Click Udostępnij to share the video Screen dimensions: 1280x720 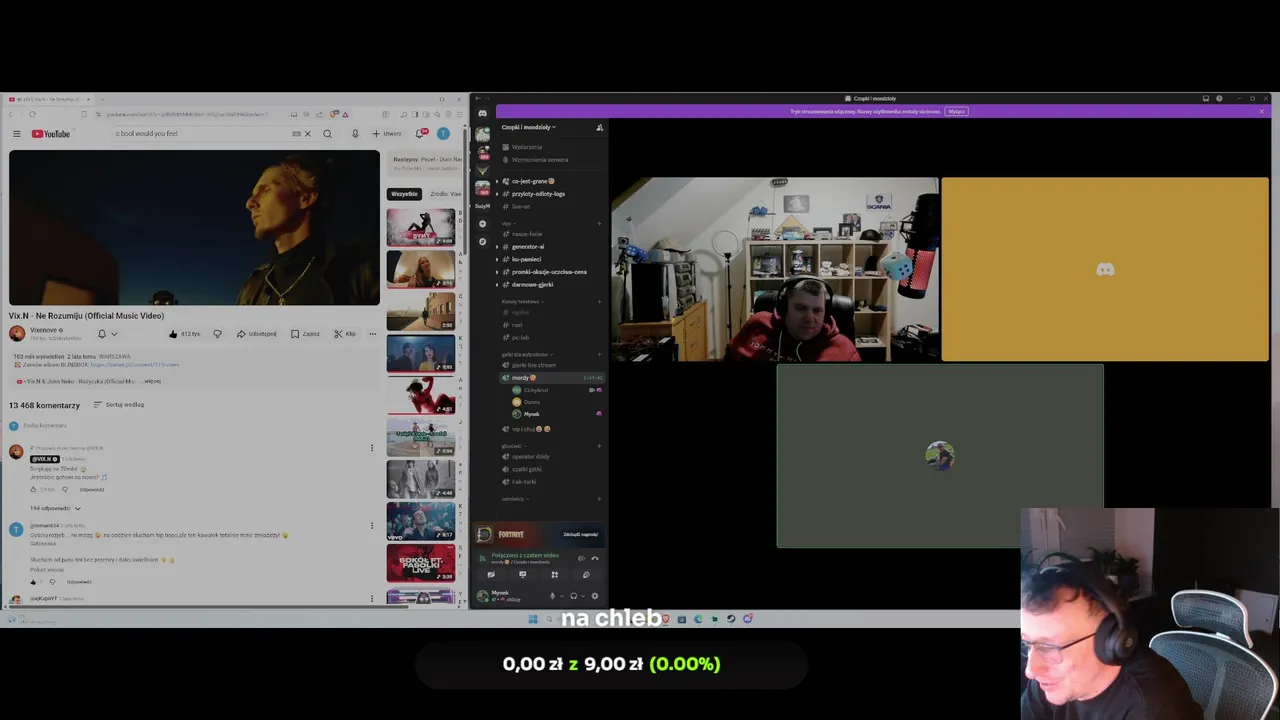click(257, 334)
